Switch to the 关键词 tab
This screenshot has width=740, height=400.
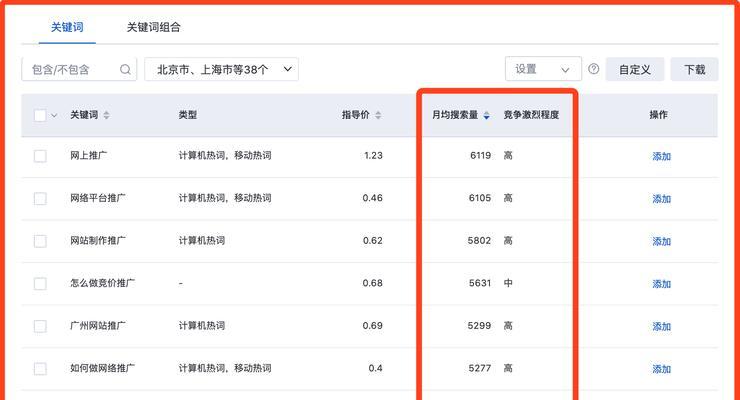(x=67, y=27)
